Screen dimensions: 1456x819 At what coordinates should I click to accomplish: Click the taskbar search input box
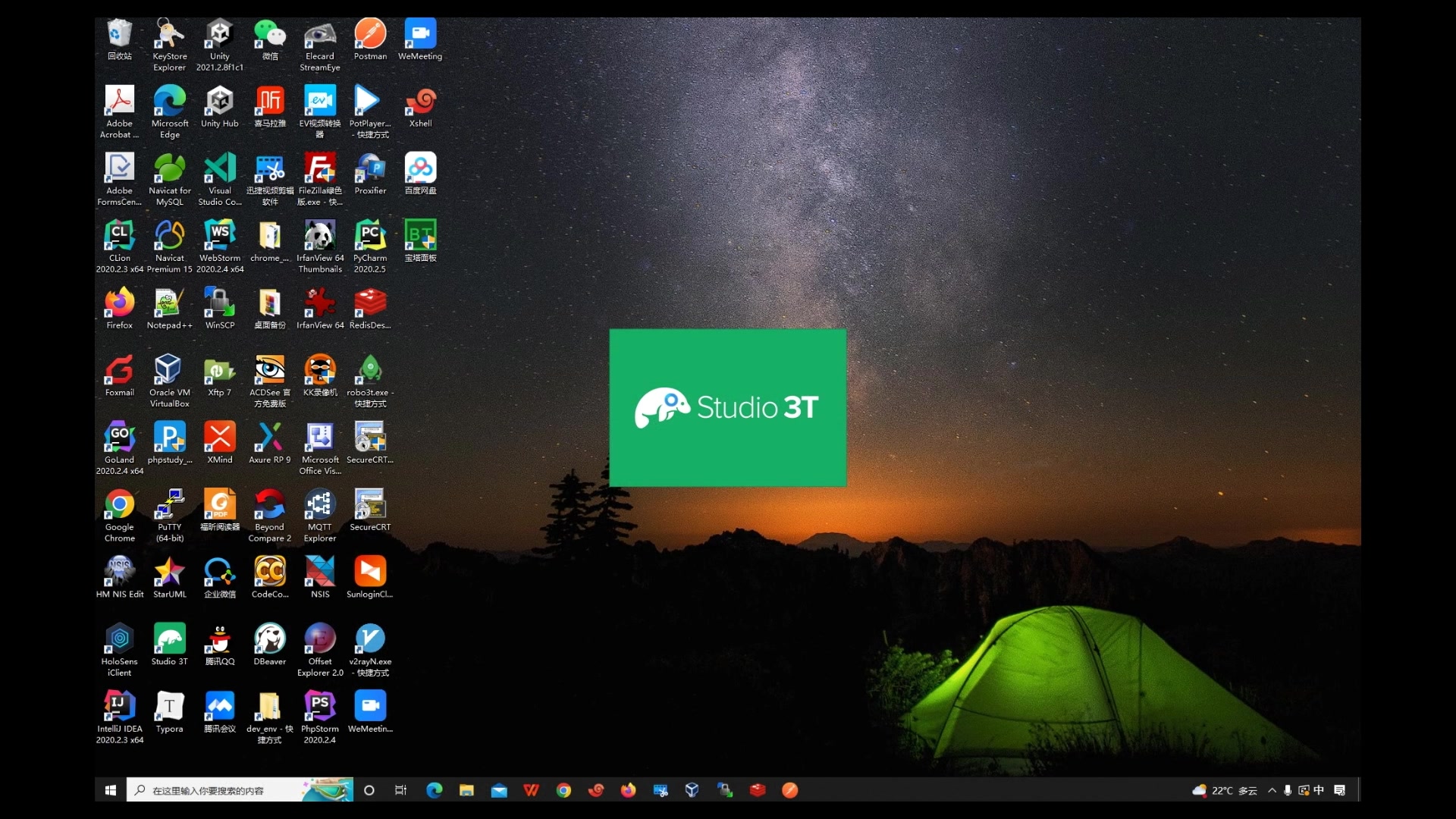(220, 790)
